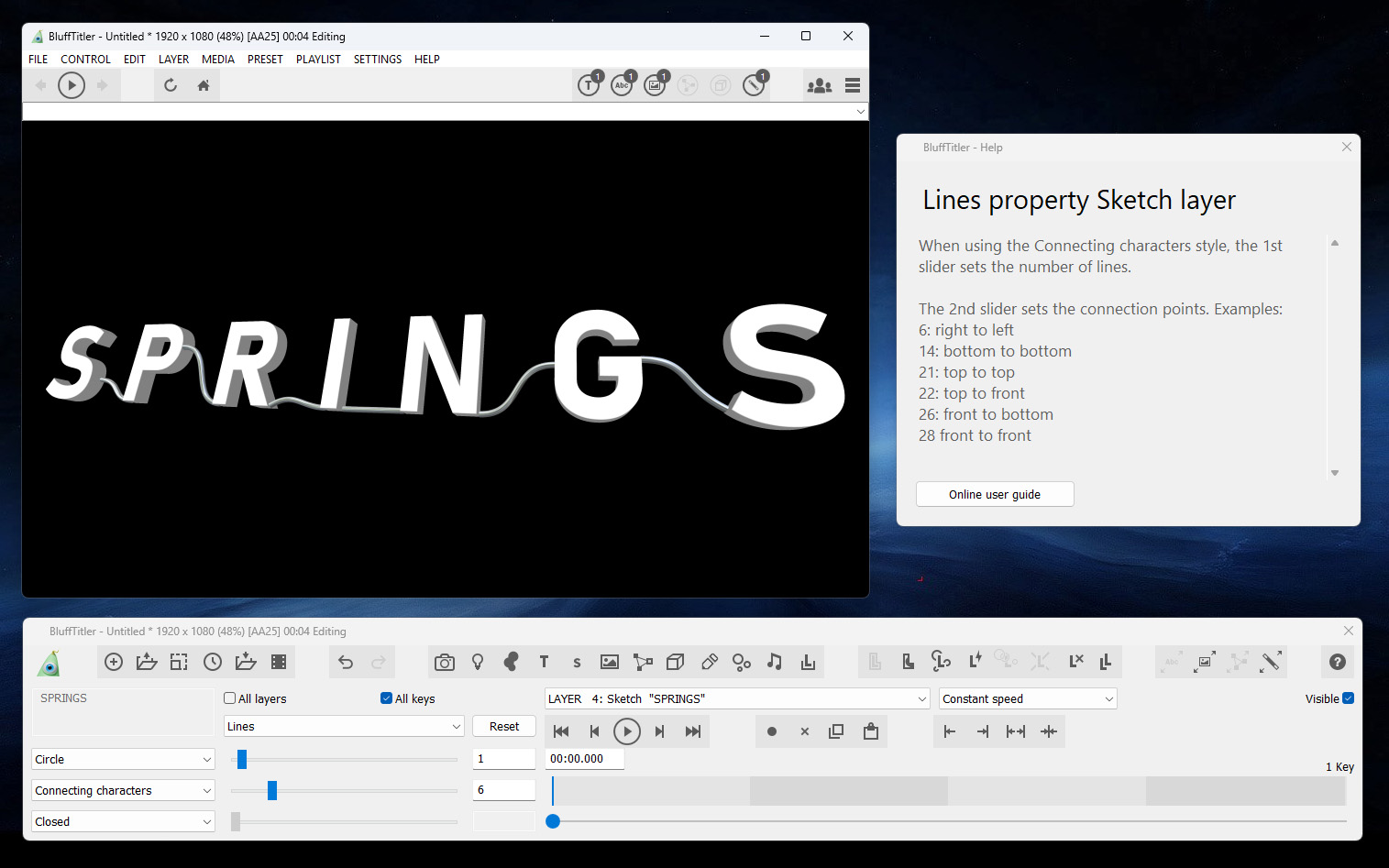Click the Reset button
The height and width of the screenshot is (868, 1389).
point(504,726)
